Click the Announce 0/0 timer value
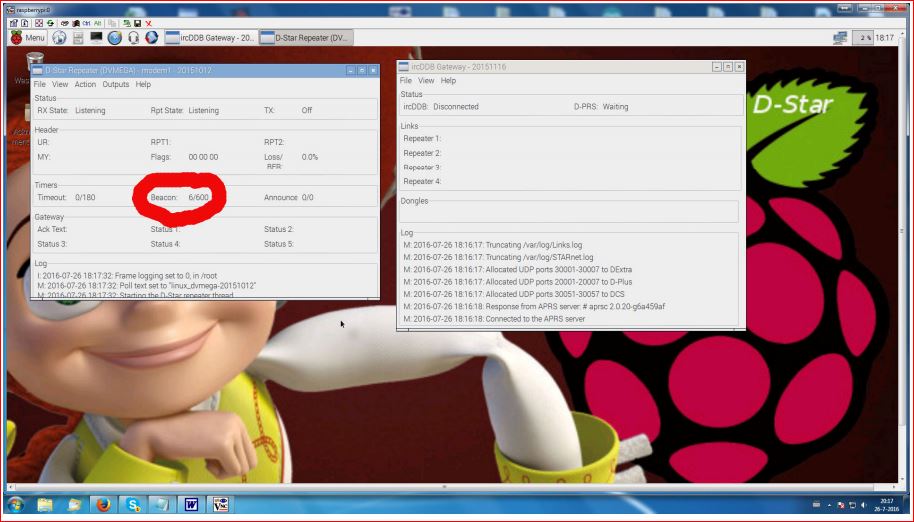The width and height of the screenshot is (914, 522). 307,197
